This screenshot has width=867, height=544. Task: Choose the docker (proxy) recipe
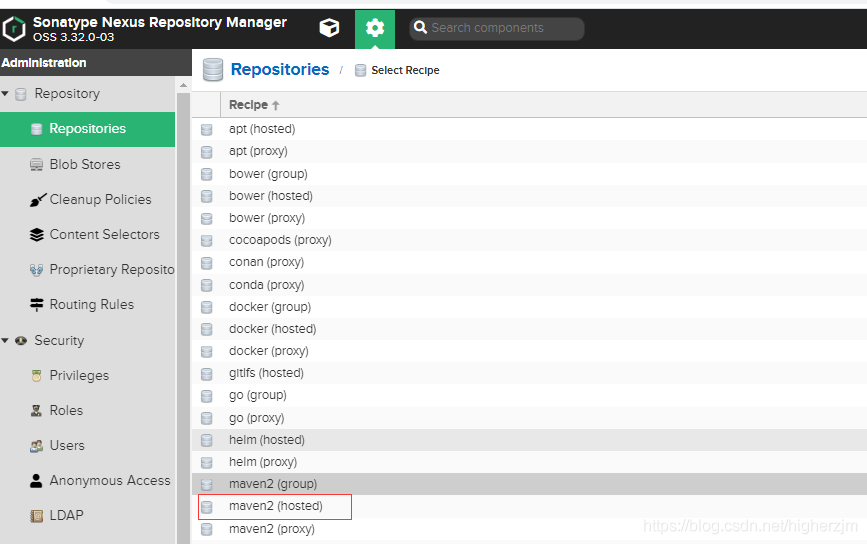[x=269, y=351]
